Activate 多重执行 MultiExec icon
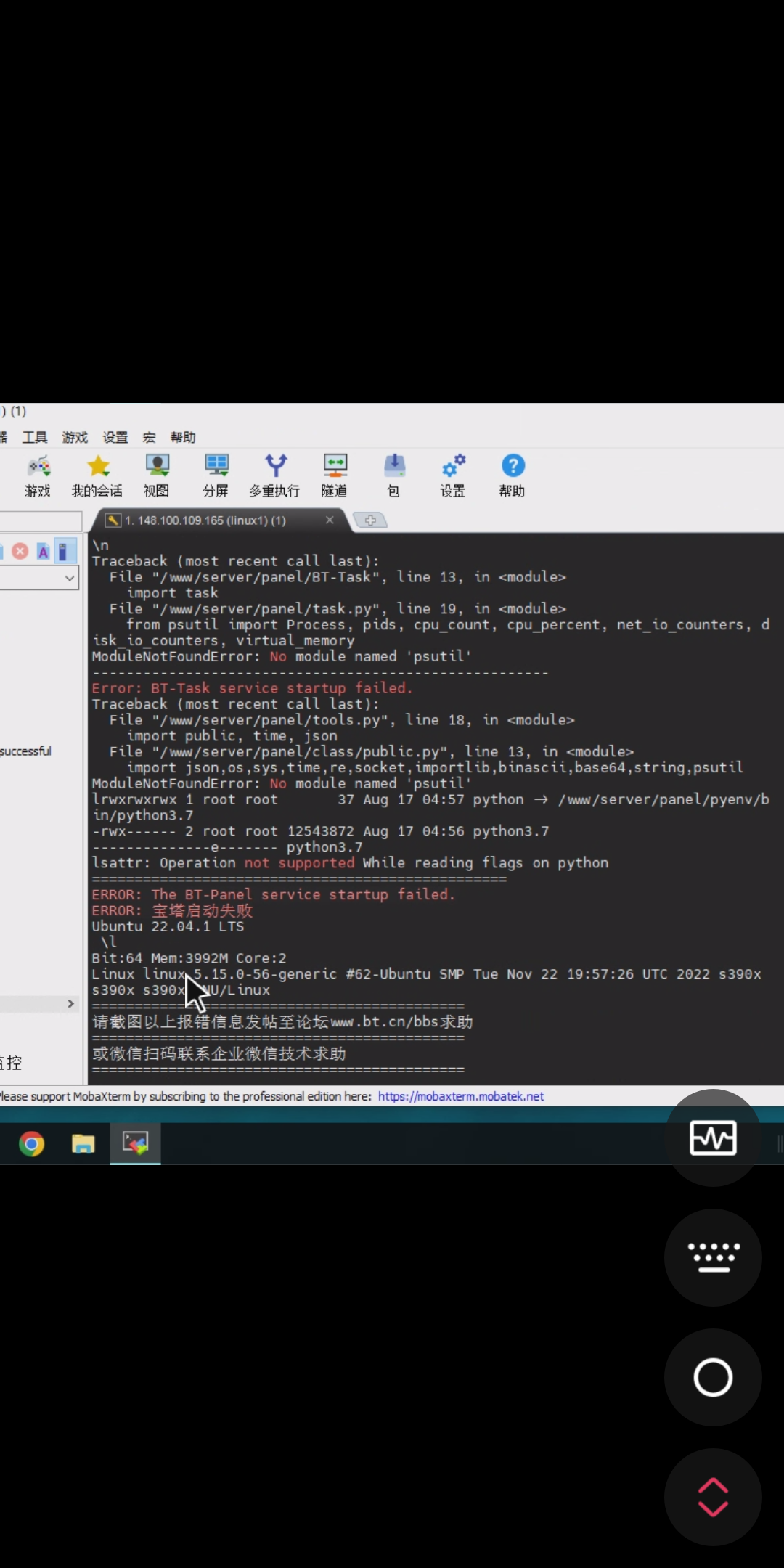 274,476
